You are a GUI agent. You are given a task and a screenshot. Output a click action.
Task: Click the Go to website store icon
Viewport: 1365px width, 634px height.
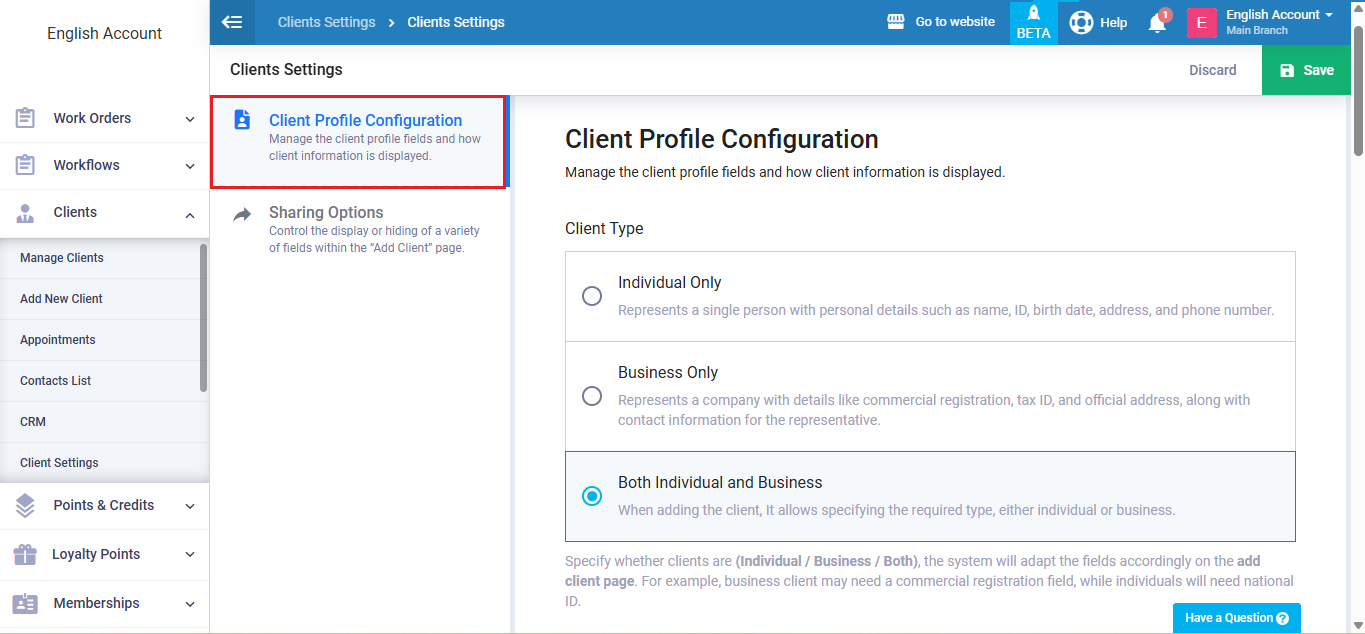pos(896,22)
